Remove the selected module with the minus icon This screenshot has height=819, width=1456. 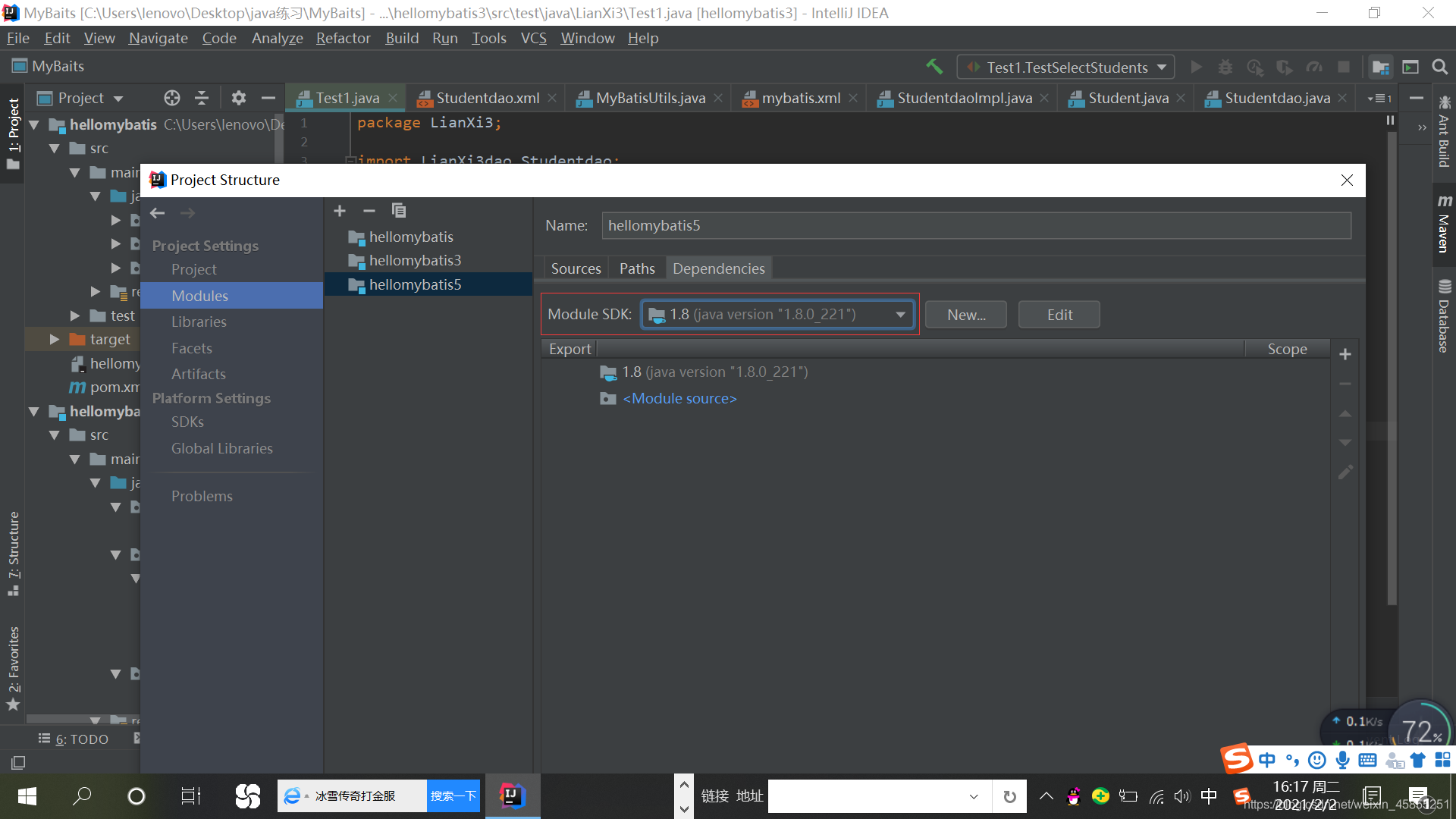pos(369,211)
